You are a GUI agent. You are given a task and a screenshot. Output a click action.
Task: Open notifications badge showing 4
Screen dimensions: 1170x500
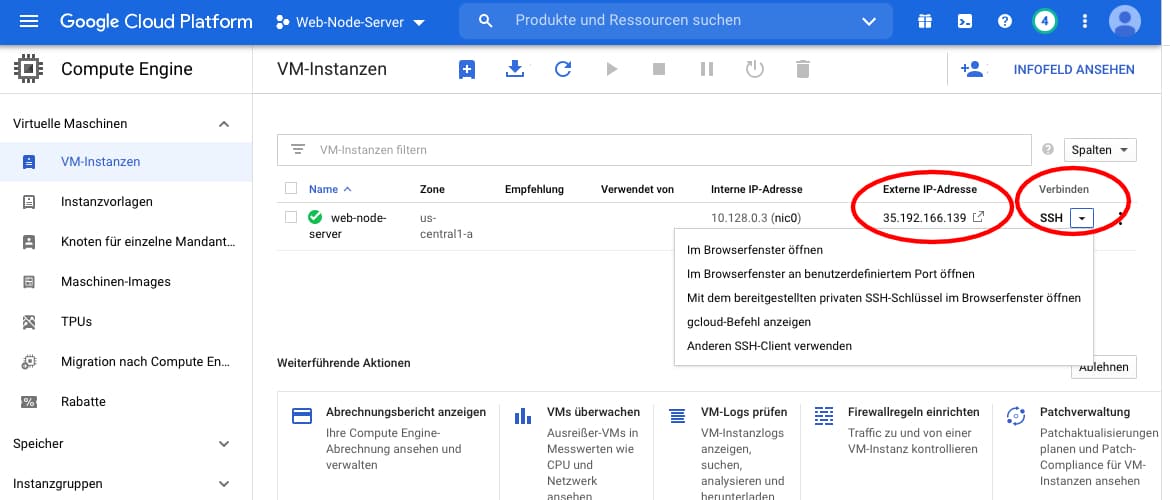tap(1045, 22)
